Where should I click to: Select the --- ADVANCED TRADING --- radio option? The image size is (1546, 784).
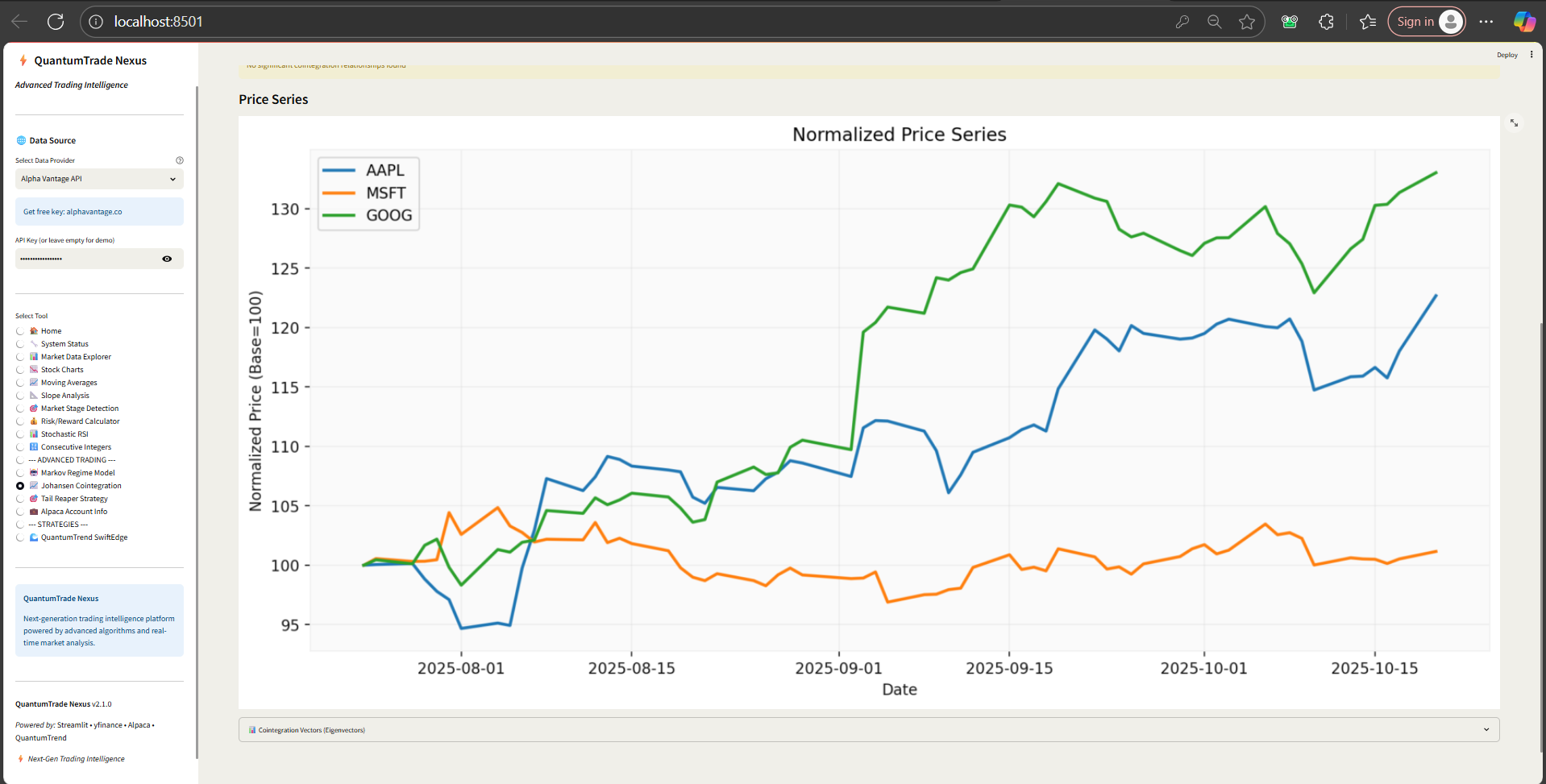pyautogui.click(x=20, y=460)
